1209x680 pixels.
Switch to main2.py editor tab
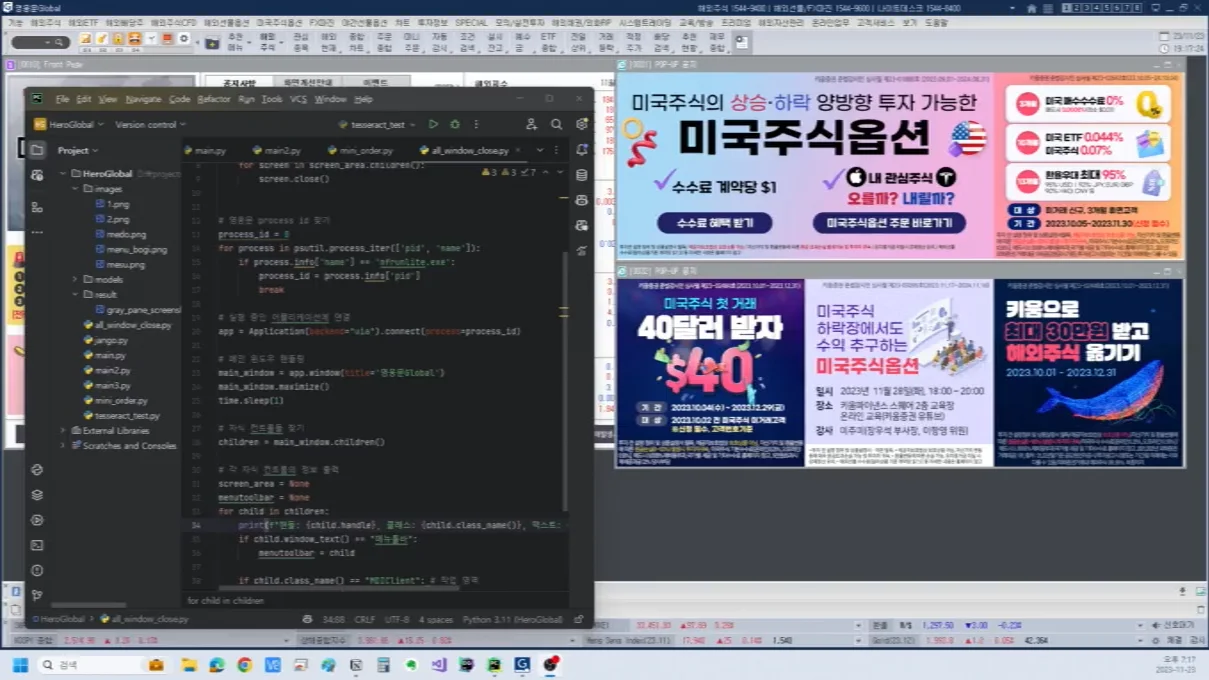tap(276, 150)
